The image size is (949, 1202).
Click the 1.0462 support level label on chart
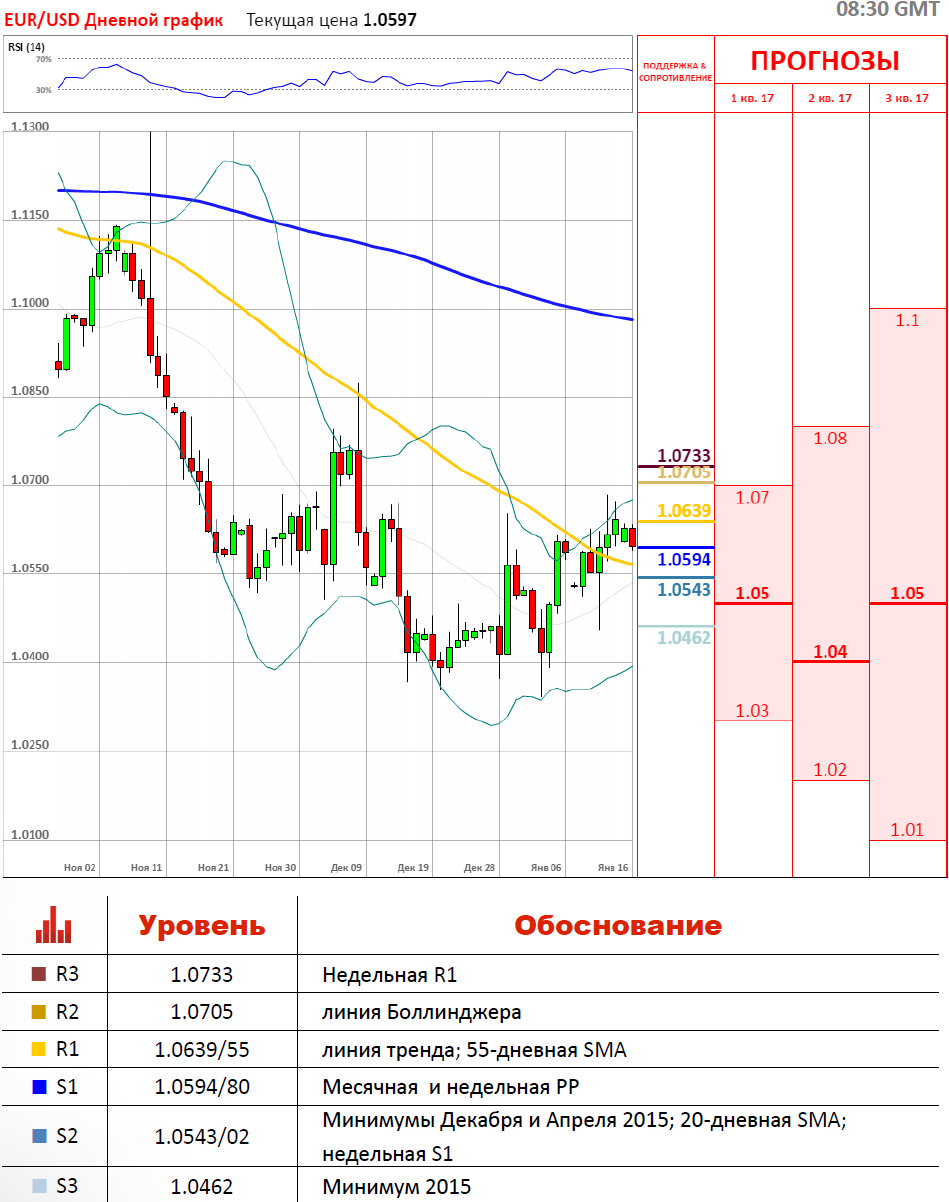tap(684, 637)
